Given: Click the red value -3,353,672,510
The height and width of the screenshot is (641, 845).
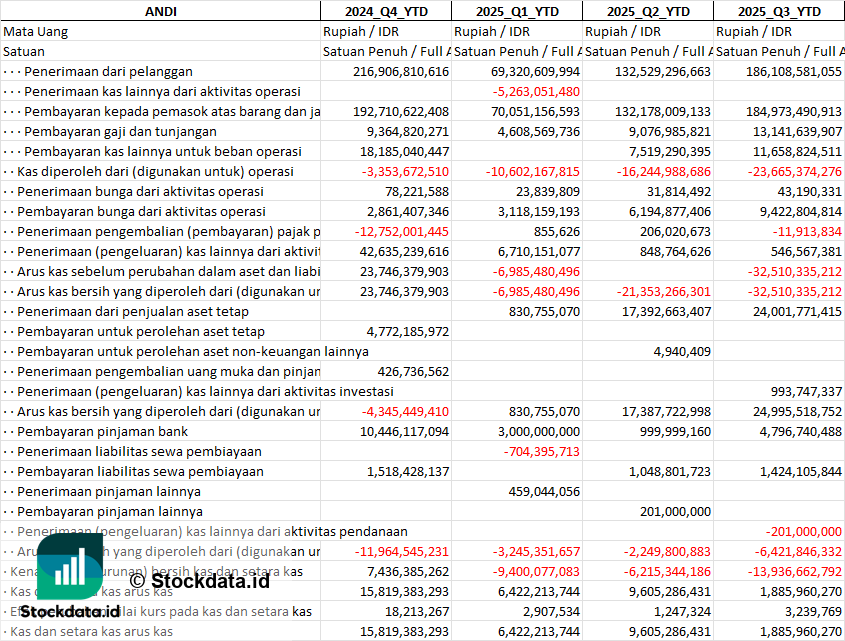Looking at the screenshot, I should pyautogui.click(x=405, y=171).
